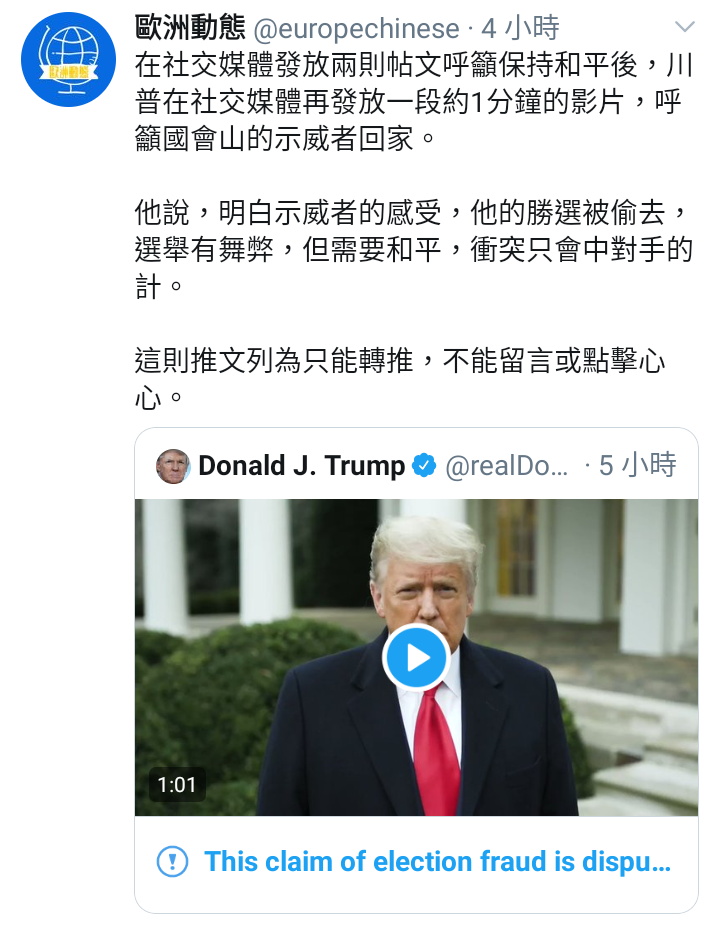Open the quoted tweet card header

(416, 465)
